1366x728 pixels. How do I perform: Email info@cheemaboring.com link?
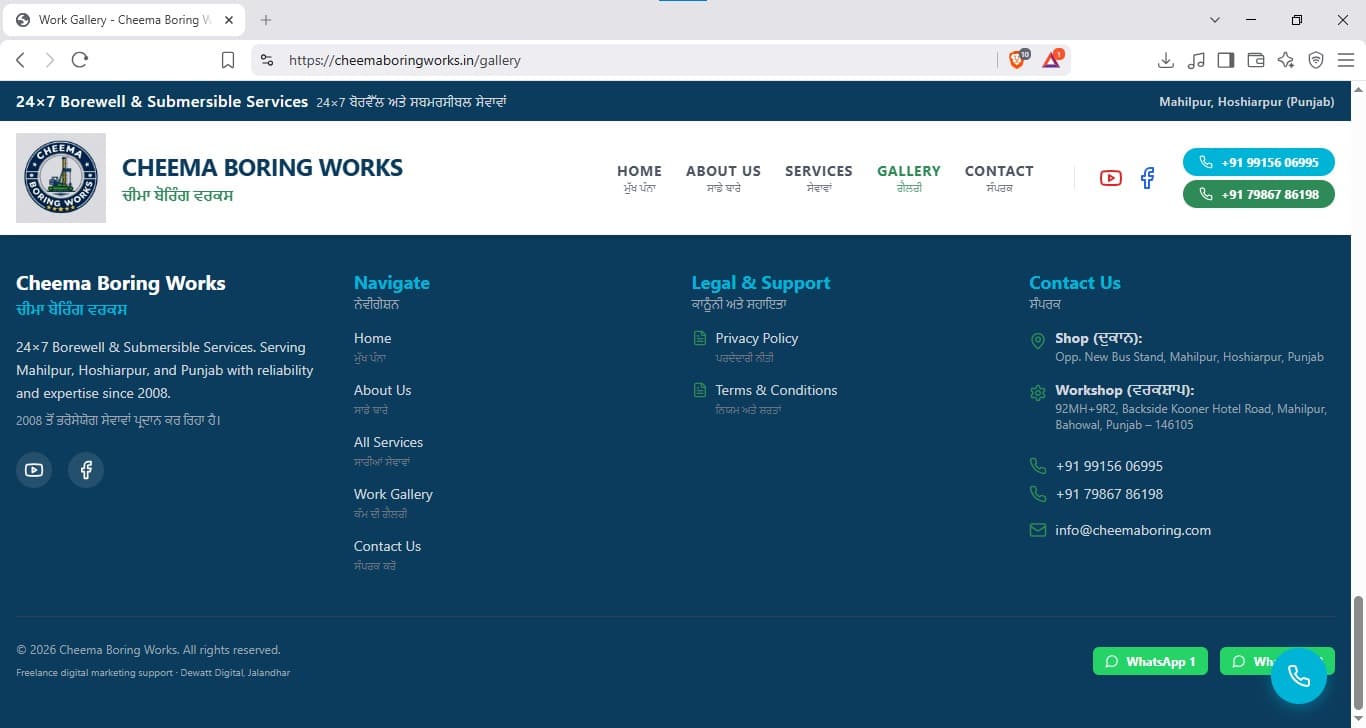click(1133, 530)
